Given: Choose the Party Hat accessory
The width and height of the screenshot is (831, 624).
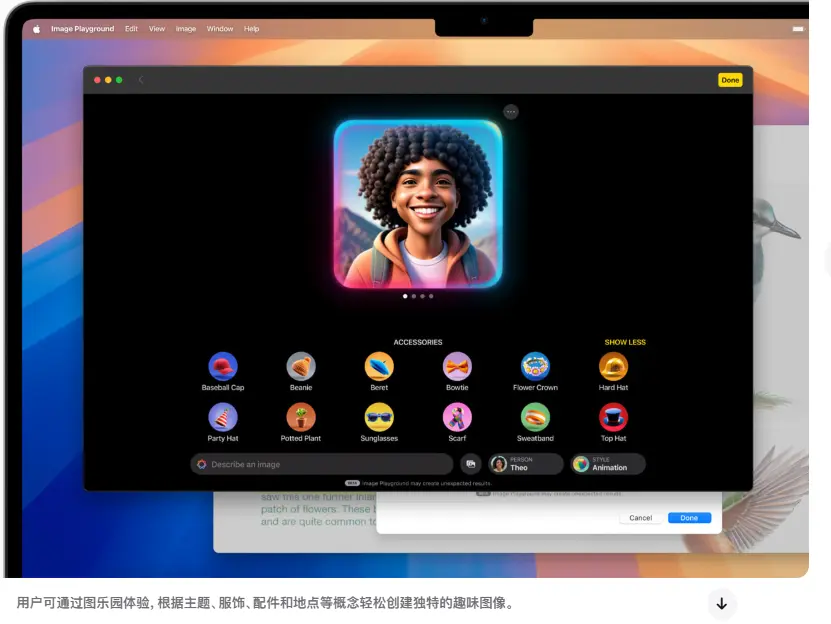Looking at the screenshot, I should pos(223,417).
